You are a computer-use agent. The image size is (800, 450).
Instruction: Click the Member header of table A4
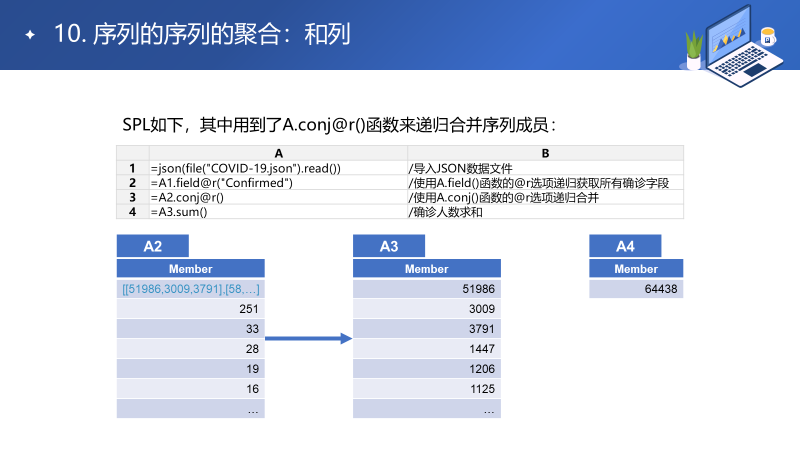point(636,268)
